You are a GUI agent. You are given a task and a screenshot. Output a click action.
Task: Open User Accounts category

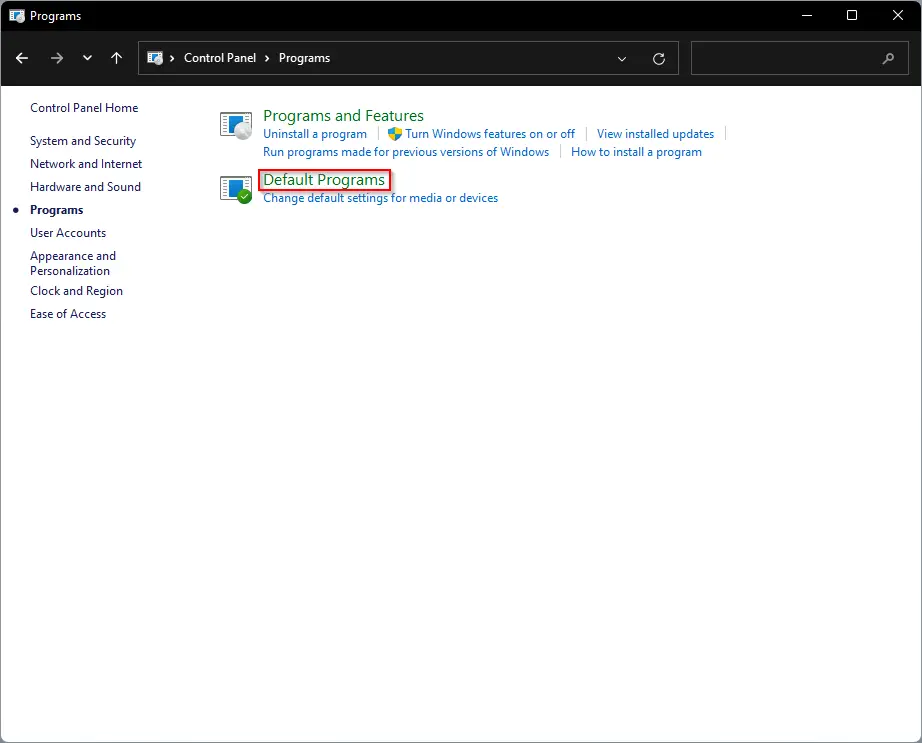68,233
